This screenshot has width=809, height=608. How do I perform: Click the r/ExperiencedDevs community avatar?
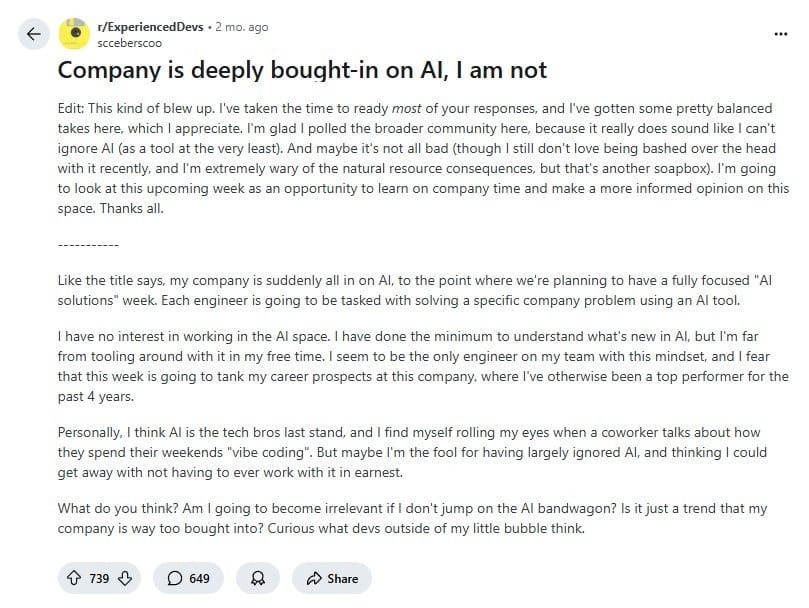coord(74,30)
